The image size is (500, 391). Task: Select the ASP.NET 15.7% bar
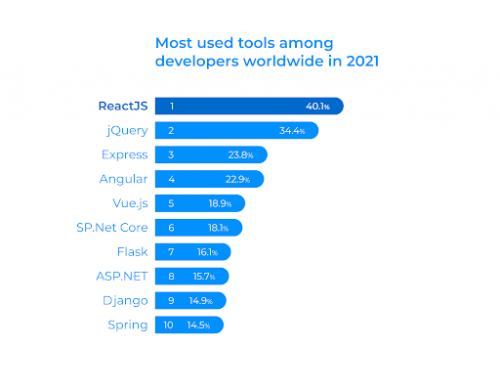pos(192,276)
